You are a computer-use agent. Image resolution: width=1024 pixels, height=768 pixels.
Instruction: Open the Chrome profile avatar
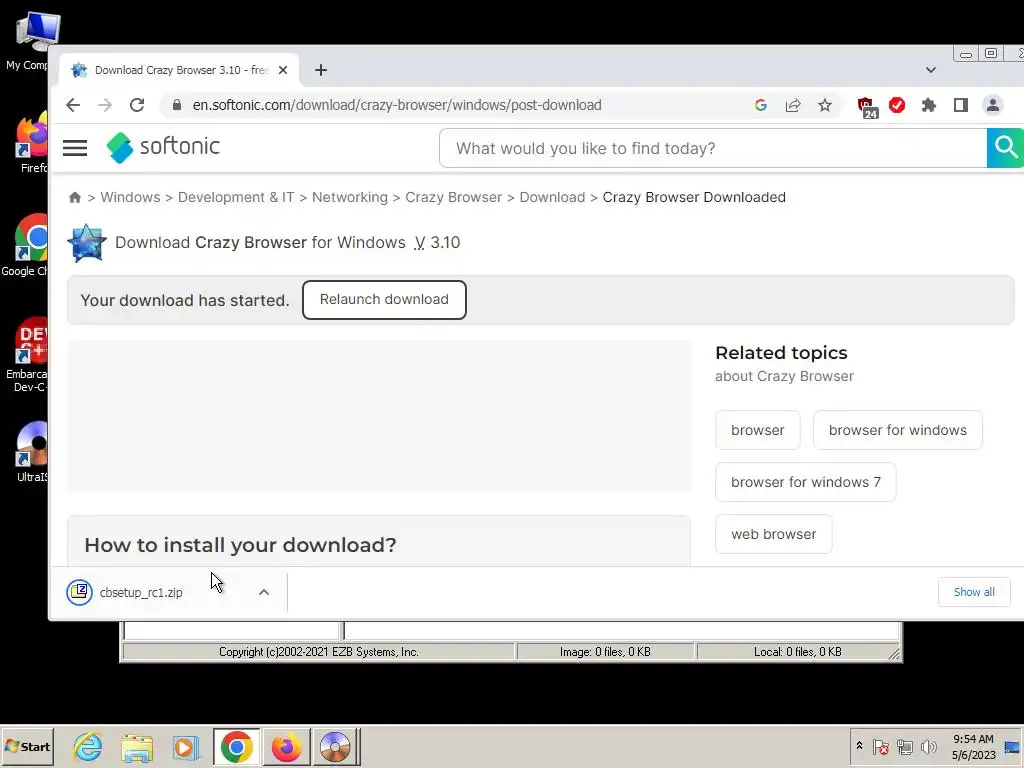(993, 105)
